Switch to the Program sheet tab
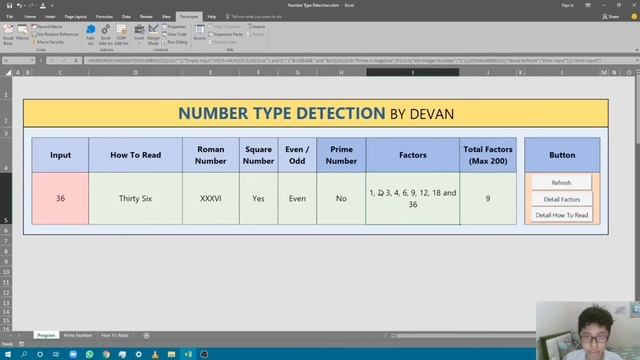Image resolution: width=640 pixels, height=360 pixels. click(46, 335)
